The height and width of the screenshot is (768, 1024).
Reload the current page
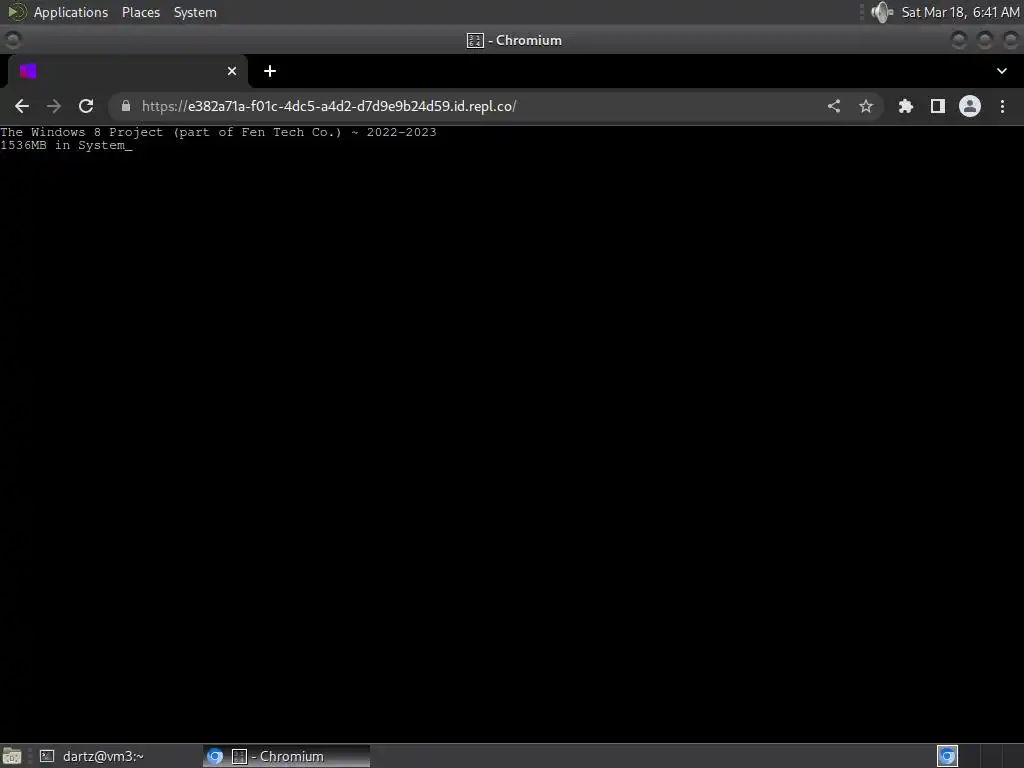[86, 106]
